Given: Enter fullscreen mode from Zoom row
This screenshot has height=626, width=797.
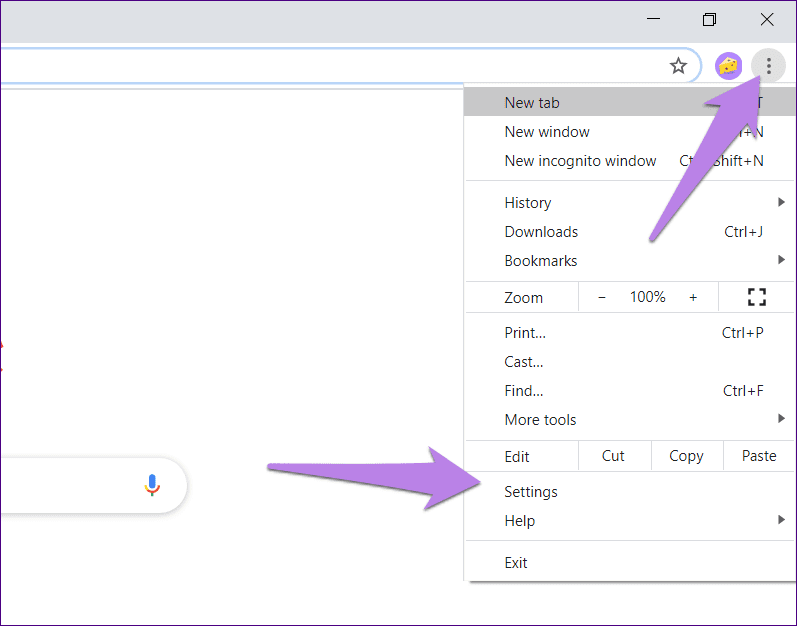Looking at the screenshot, I should click(x=756, y=297).
